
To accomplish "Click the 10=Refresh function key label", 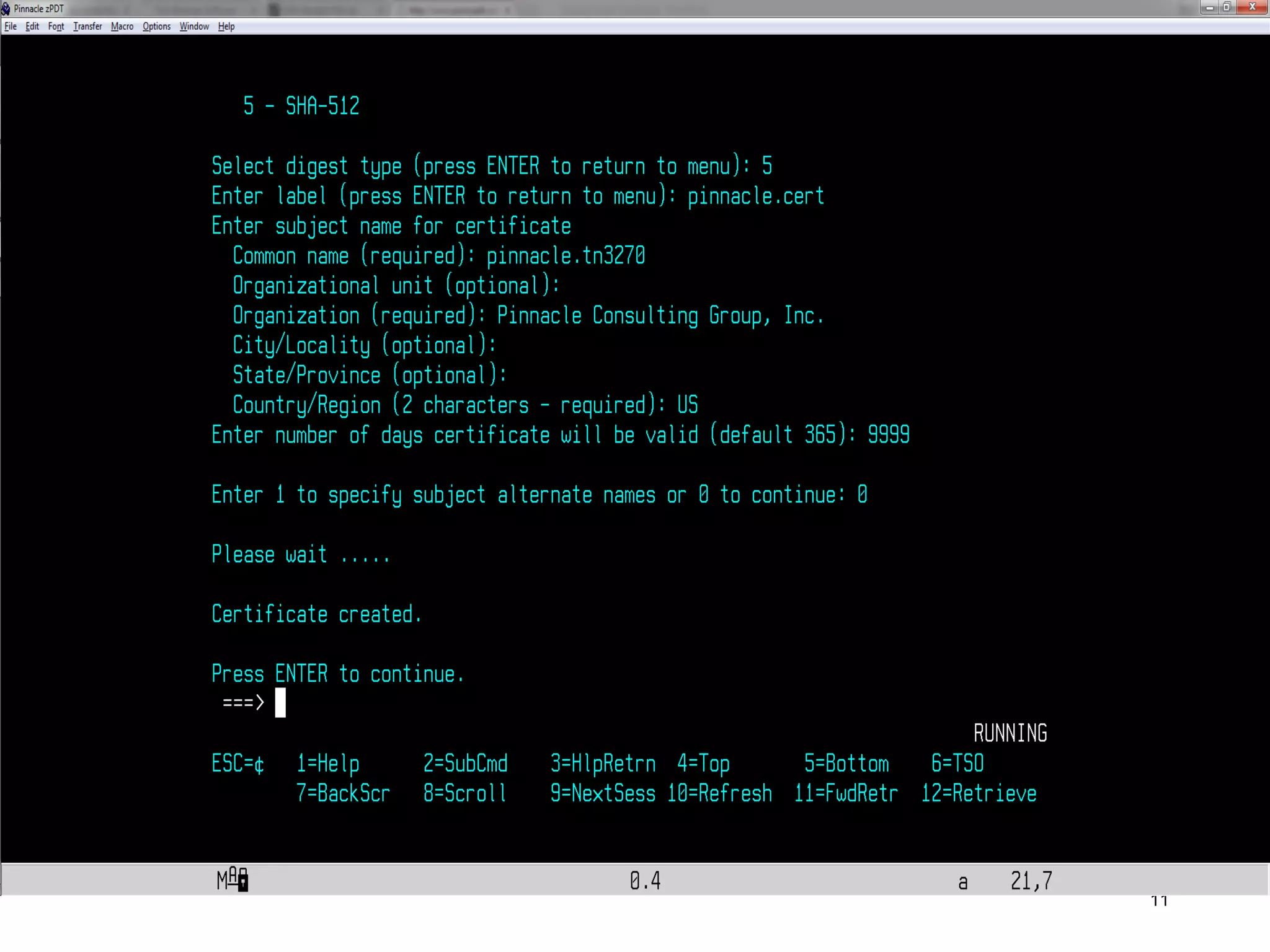I will point(719,793).
